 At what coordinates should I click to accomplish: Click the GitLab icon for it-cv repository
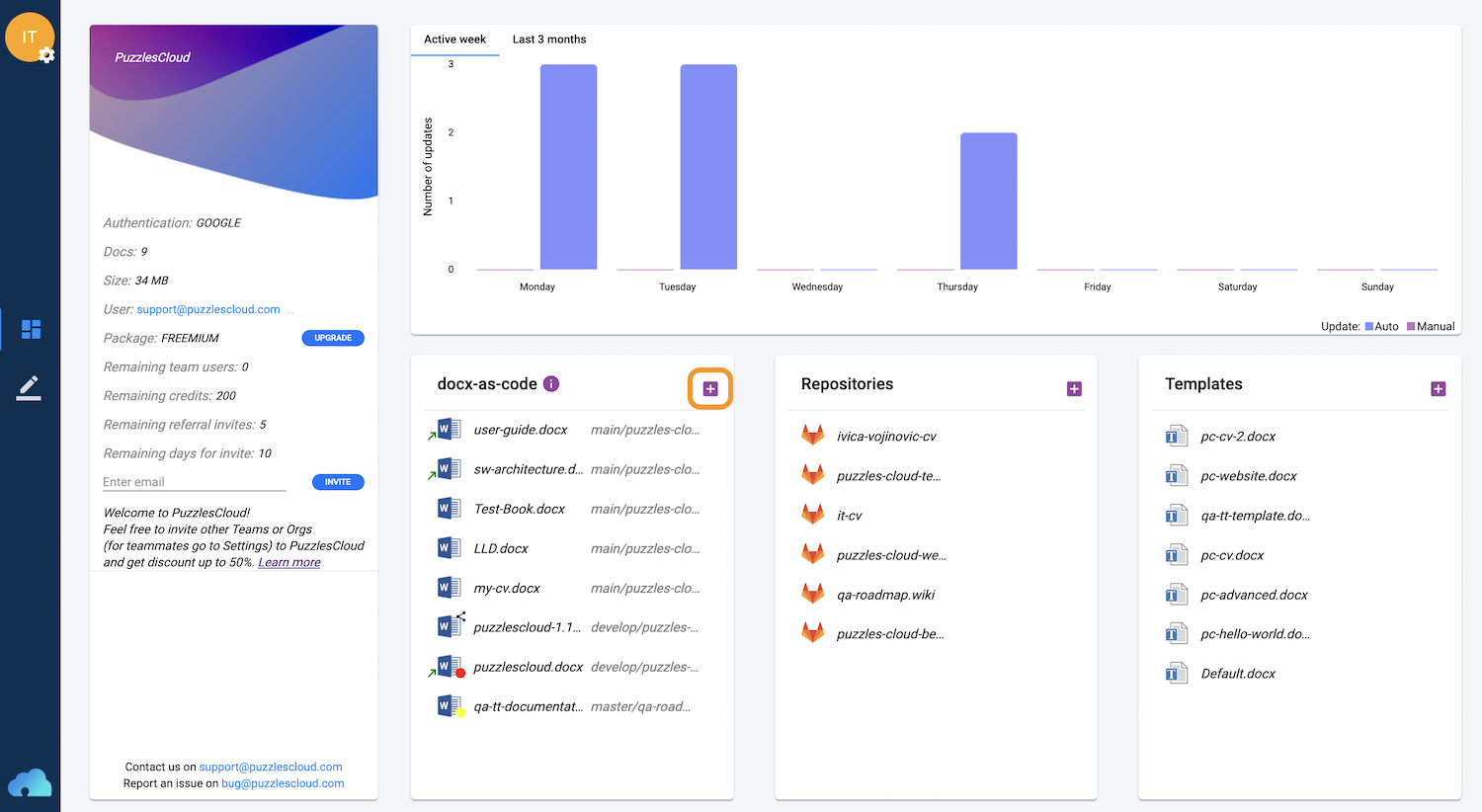click(812, 515)
